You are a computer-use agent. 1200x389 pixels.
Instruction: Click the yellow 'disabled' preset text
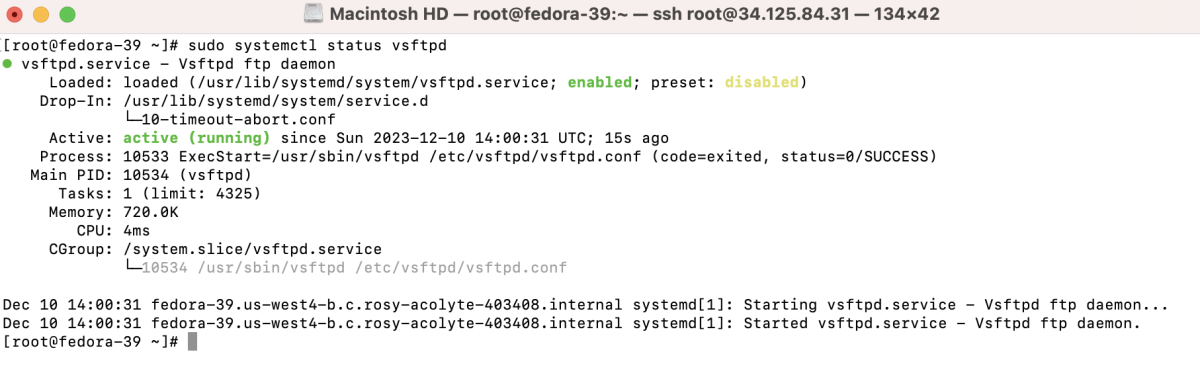762,82
